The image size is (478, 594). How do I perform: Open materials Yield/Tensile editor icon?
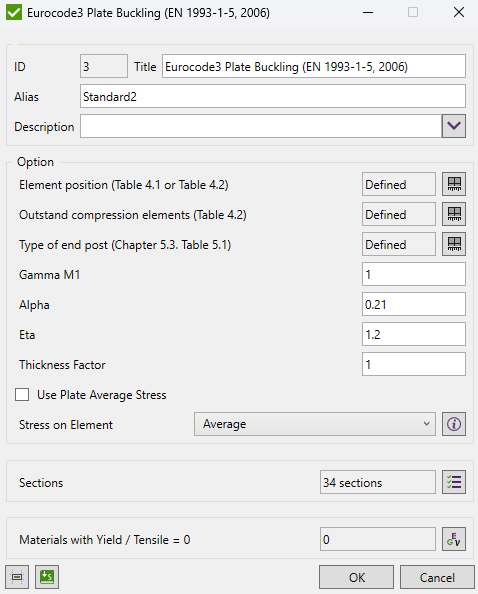pos(454,539)
